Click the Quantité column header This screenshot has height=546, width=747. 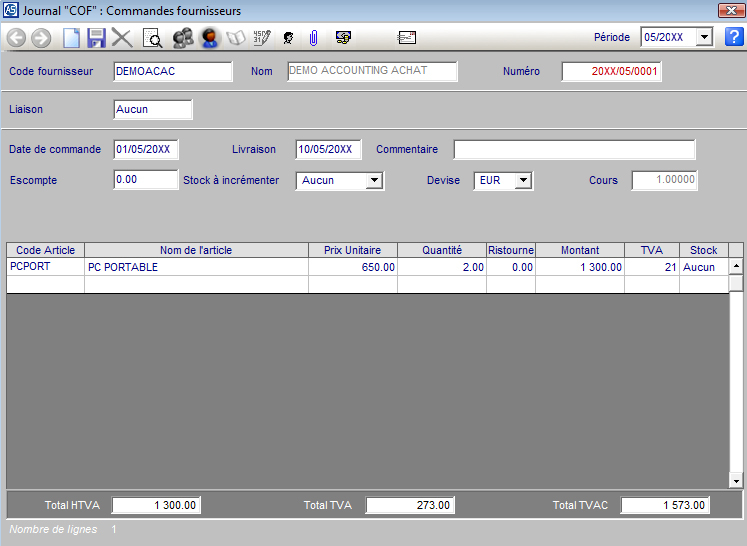pos(442,250)
